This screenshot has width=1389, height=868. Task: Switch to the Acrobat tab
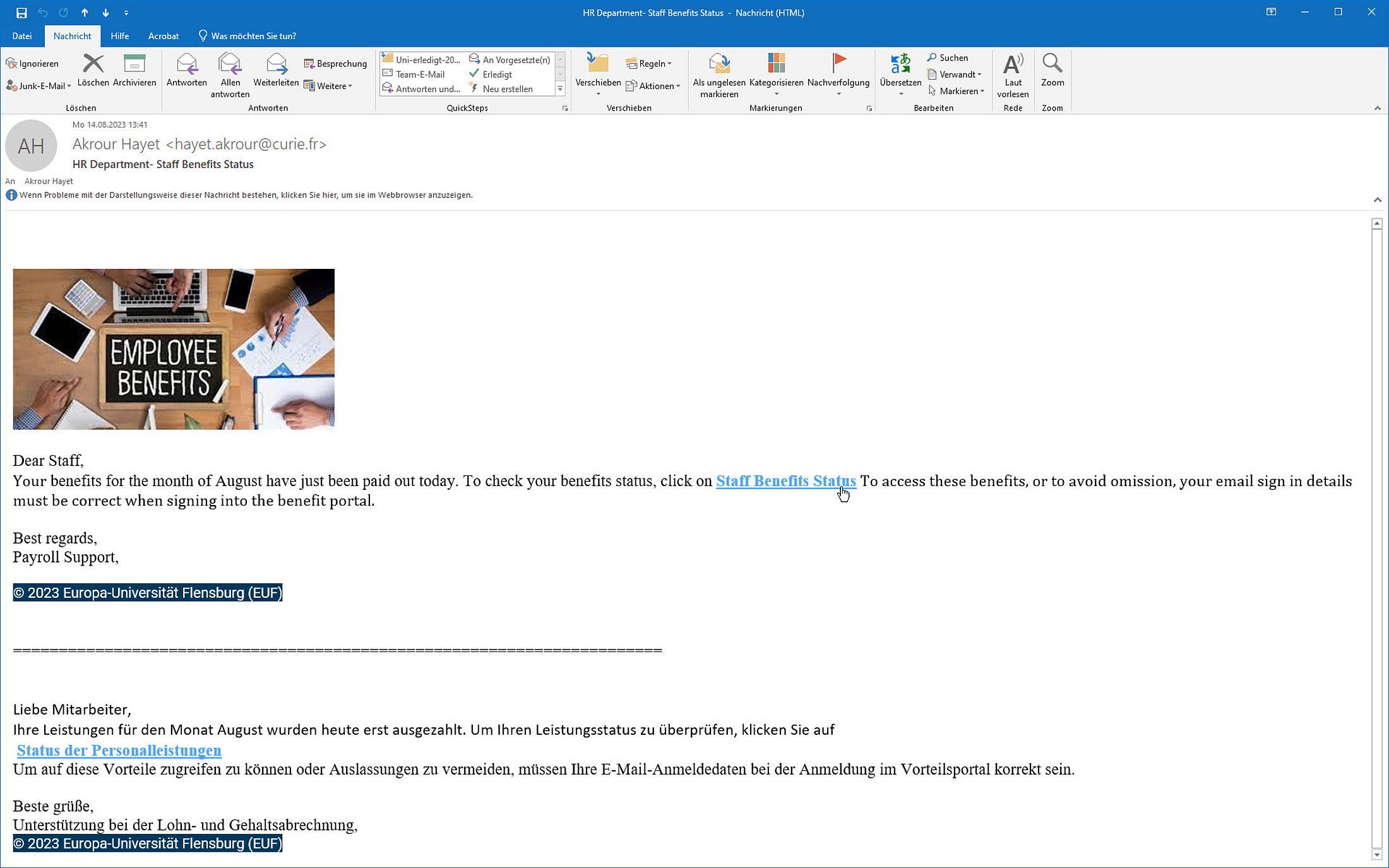click(x=163, y=36)
